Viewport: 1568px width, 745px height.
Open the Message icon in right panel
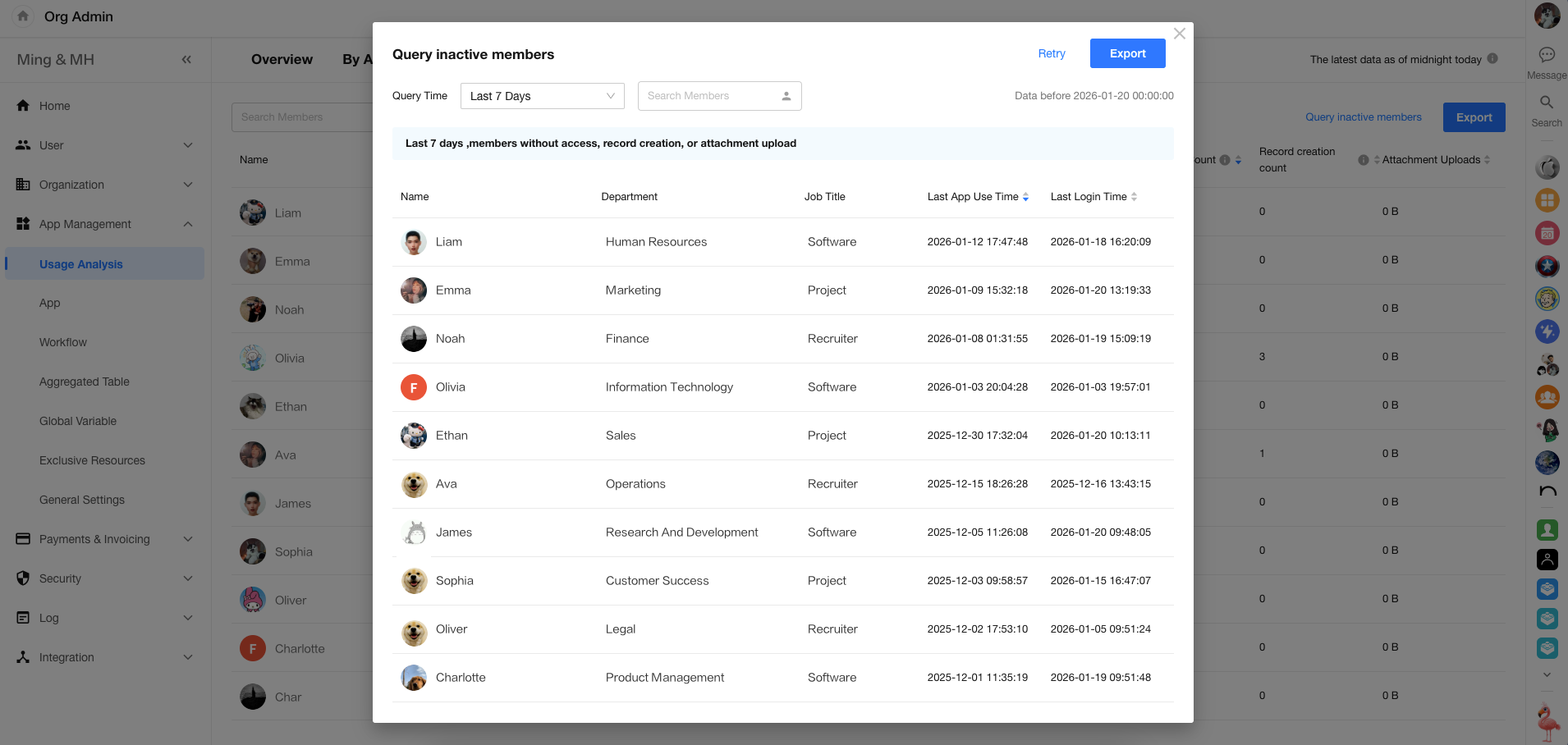coord(1547,56)
